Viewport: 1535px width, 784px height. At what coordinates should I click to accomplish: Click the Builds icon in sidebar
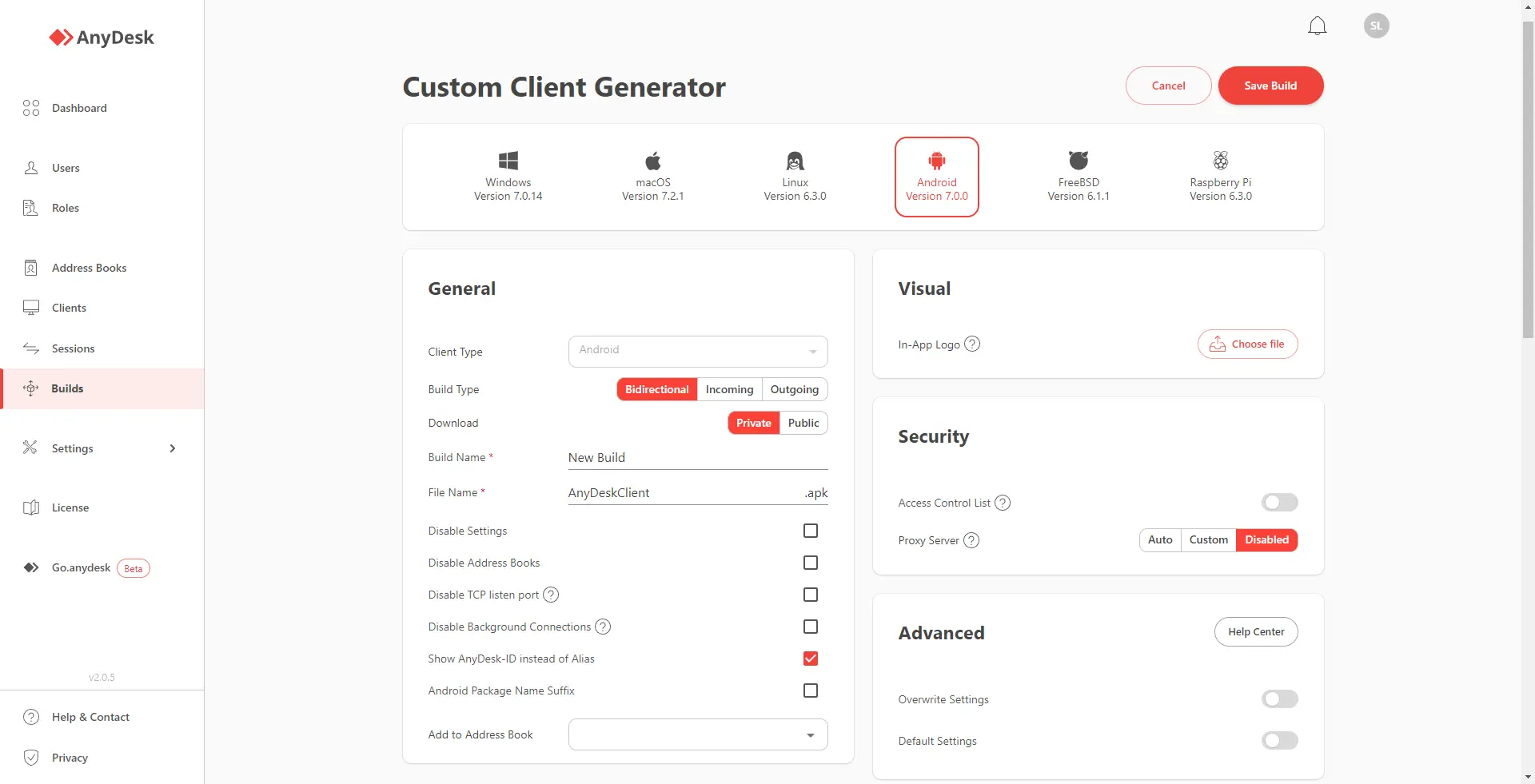point(31,388)
